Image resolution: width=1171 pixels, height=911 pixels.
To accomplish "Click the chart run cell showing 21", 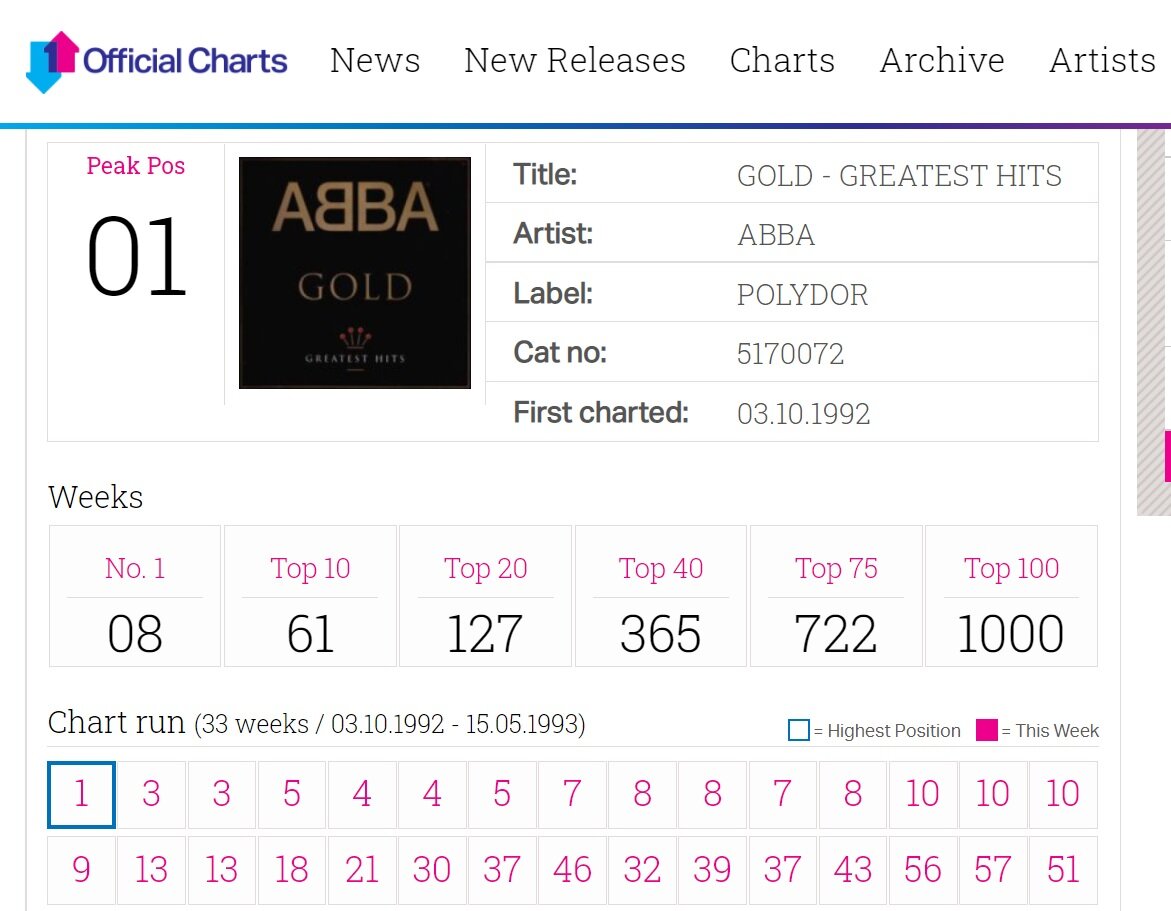I will (x=362, y=870).
